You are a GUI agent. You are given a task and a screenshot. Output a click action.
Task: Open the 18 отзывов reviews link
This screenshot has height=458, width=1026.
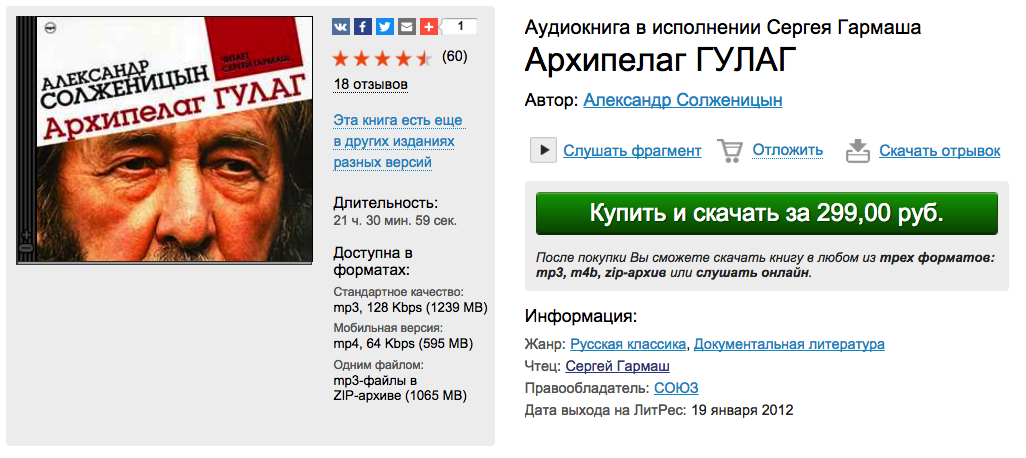(370, 84)
